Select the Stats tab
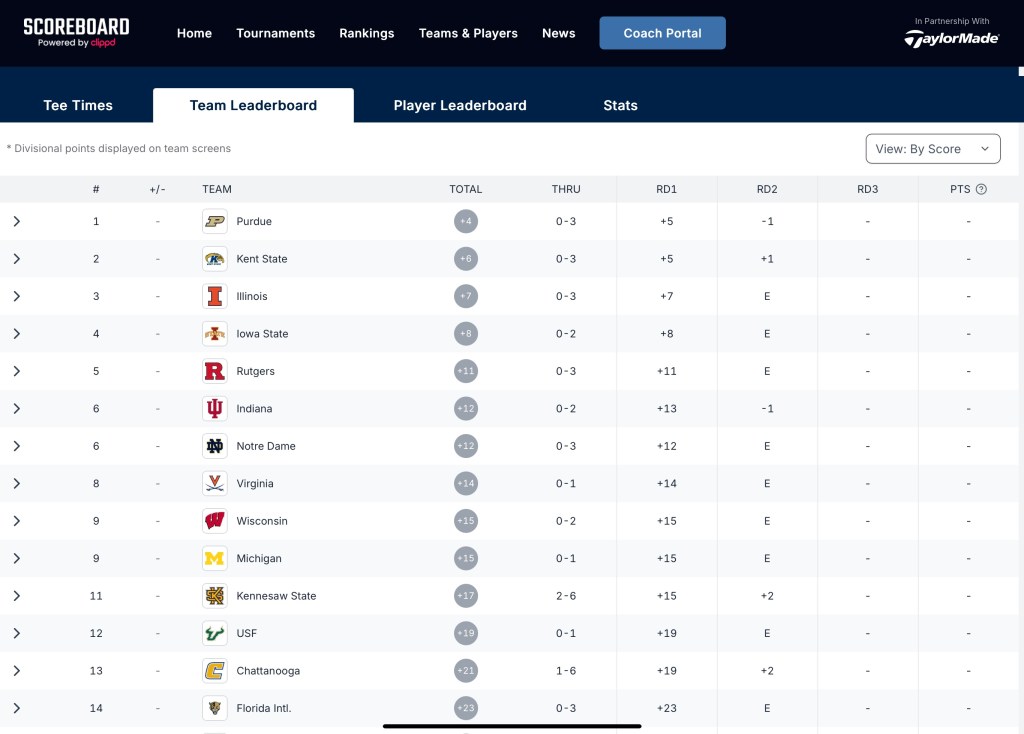 tap(620, 105)
